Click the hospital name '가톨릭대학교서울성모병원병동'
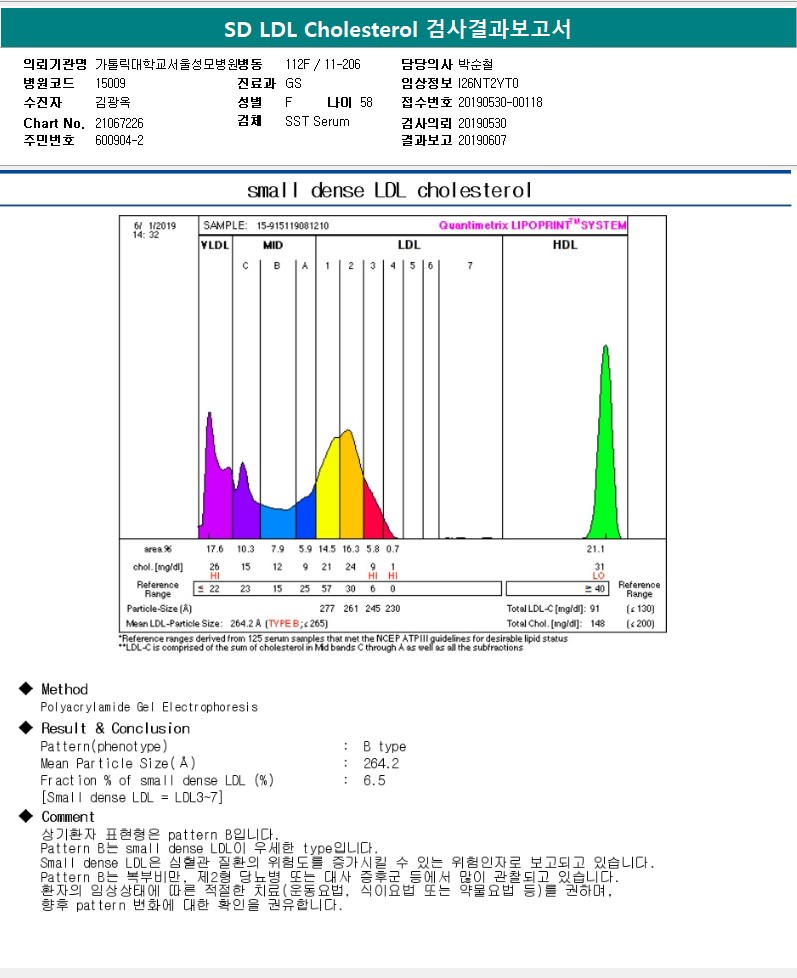 (178, 64)
